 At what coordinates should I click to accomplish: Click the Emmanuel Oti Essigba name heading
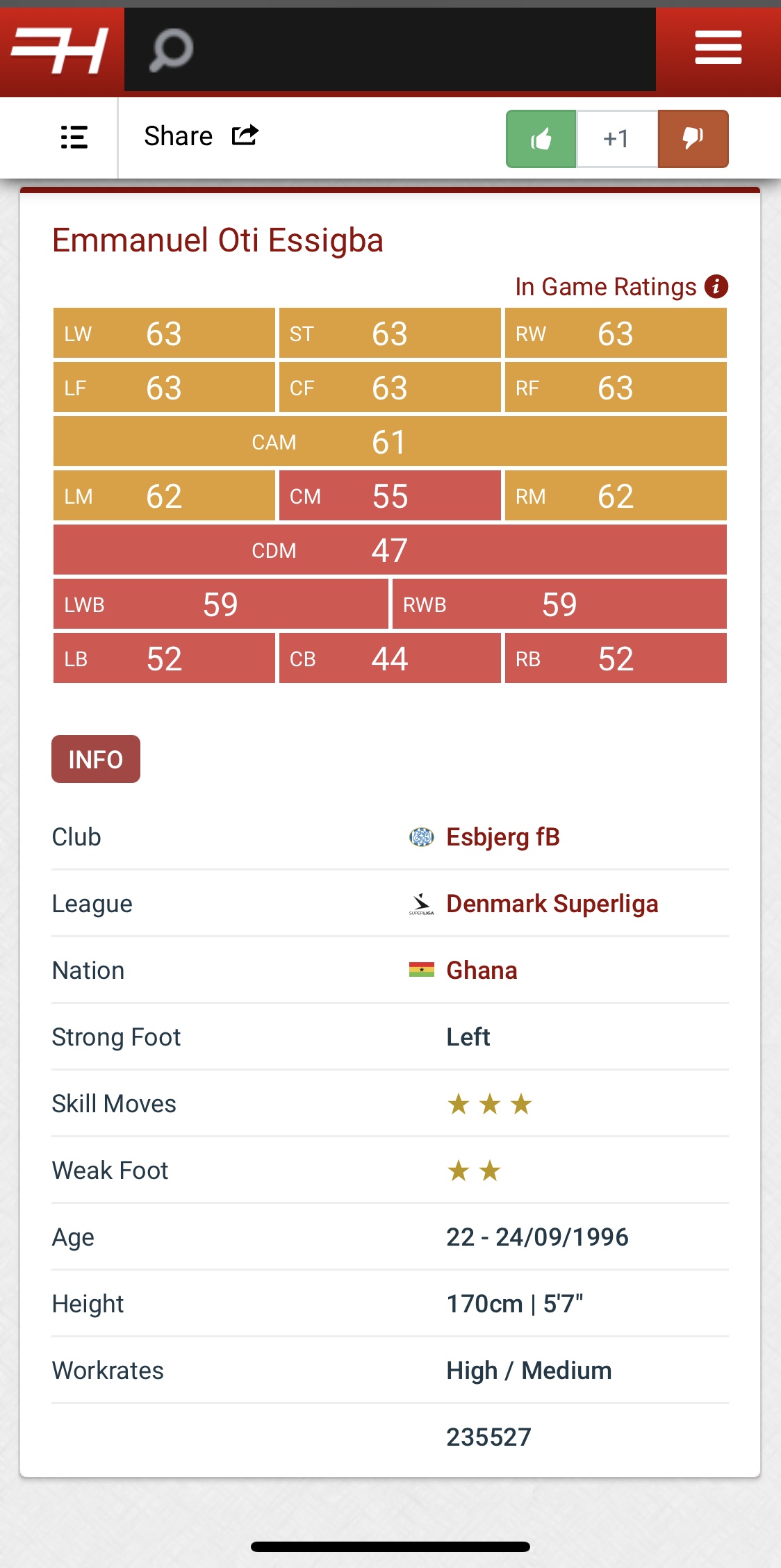click(217, 240)
